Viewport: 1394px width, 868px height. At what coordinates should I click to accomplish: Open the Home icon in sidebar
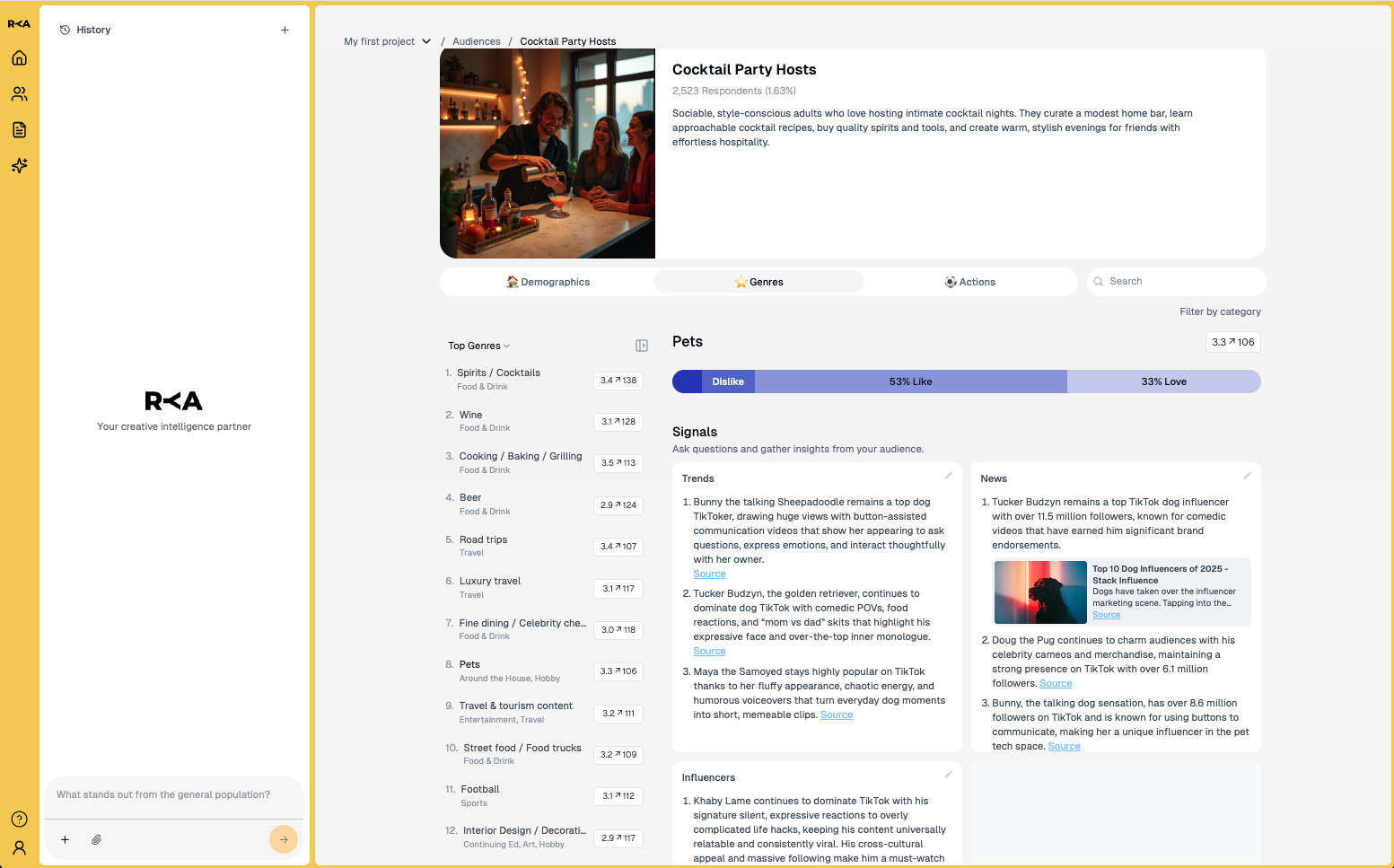19,58
